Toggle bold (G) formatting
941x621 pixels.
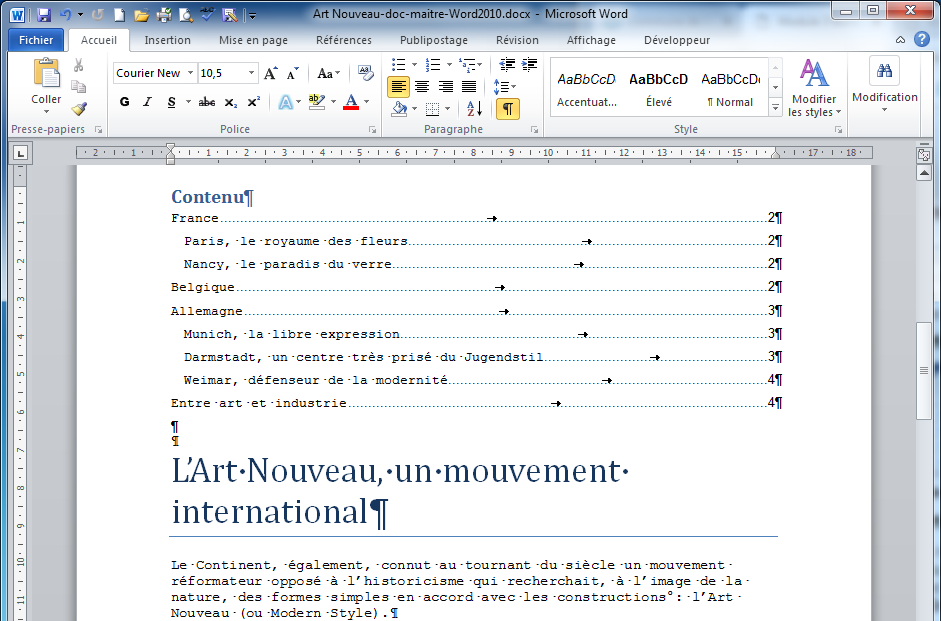click(x=124, y=102)
